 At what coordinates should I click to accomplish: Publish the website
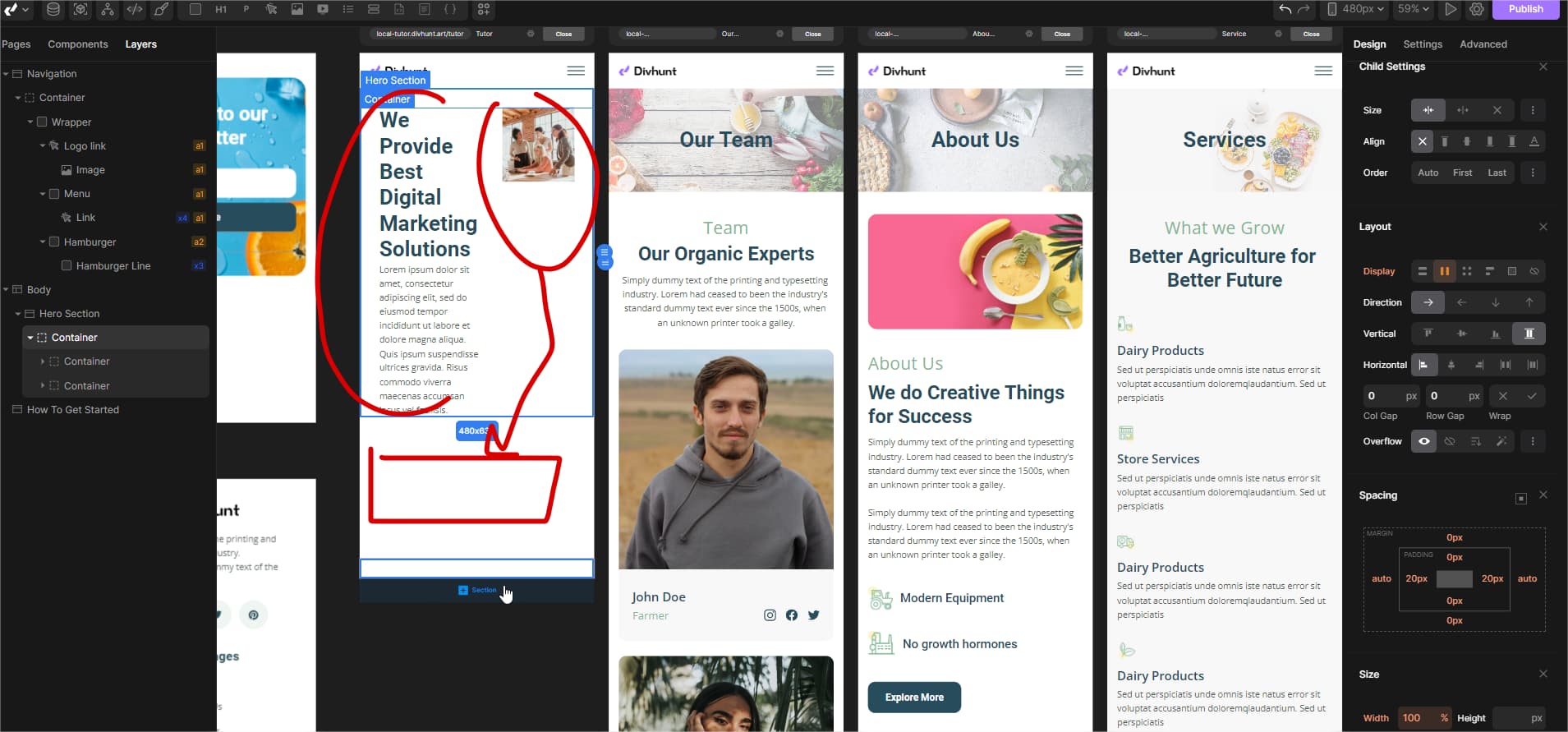(x=1525, y=9)
